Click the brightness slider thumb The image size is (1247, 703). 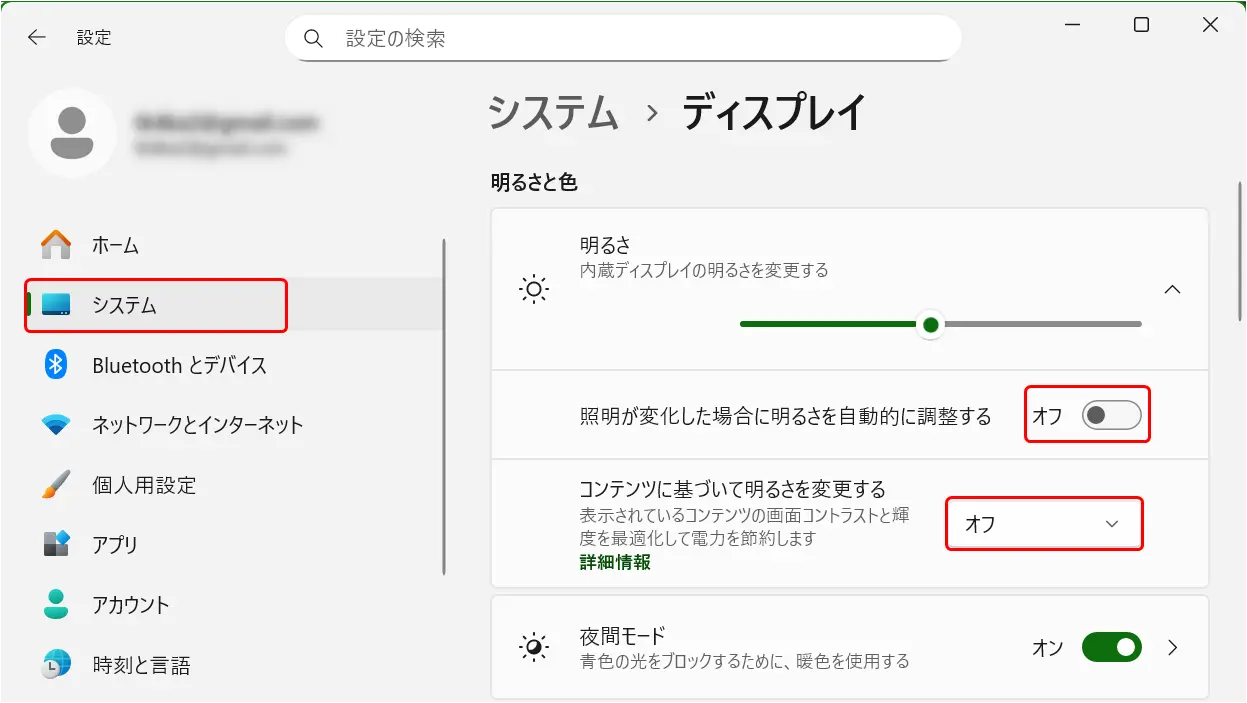(x=931, y=324)
